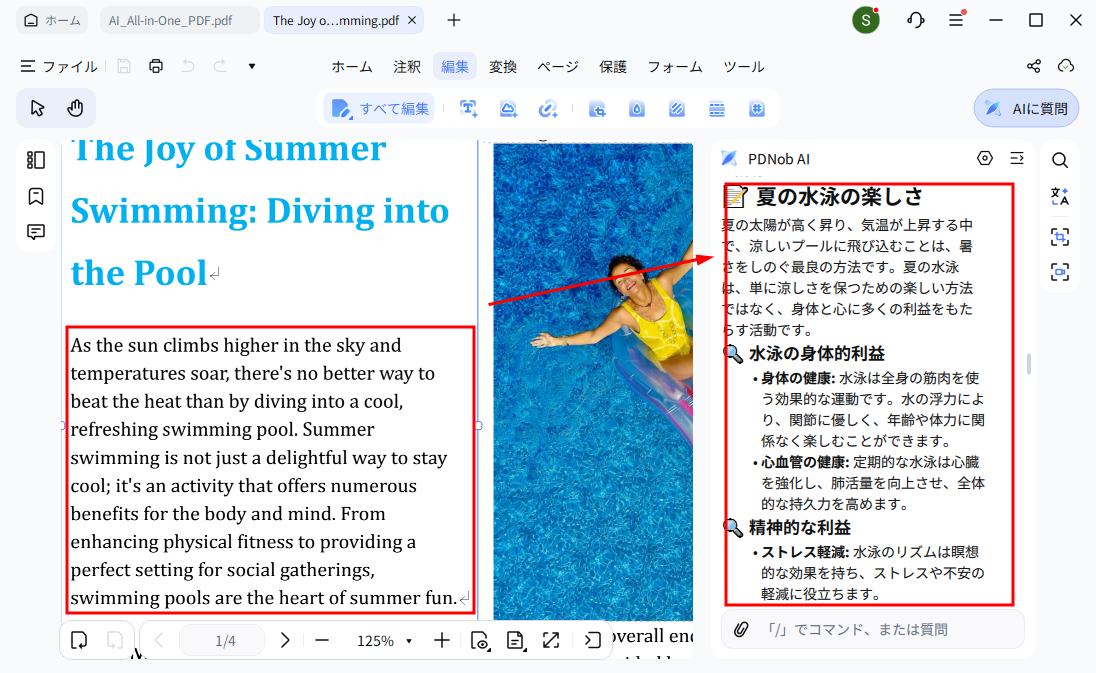Open the cloud upload icon
This screenshot has height=673, width=1096.
[1066, 66]
